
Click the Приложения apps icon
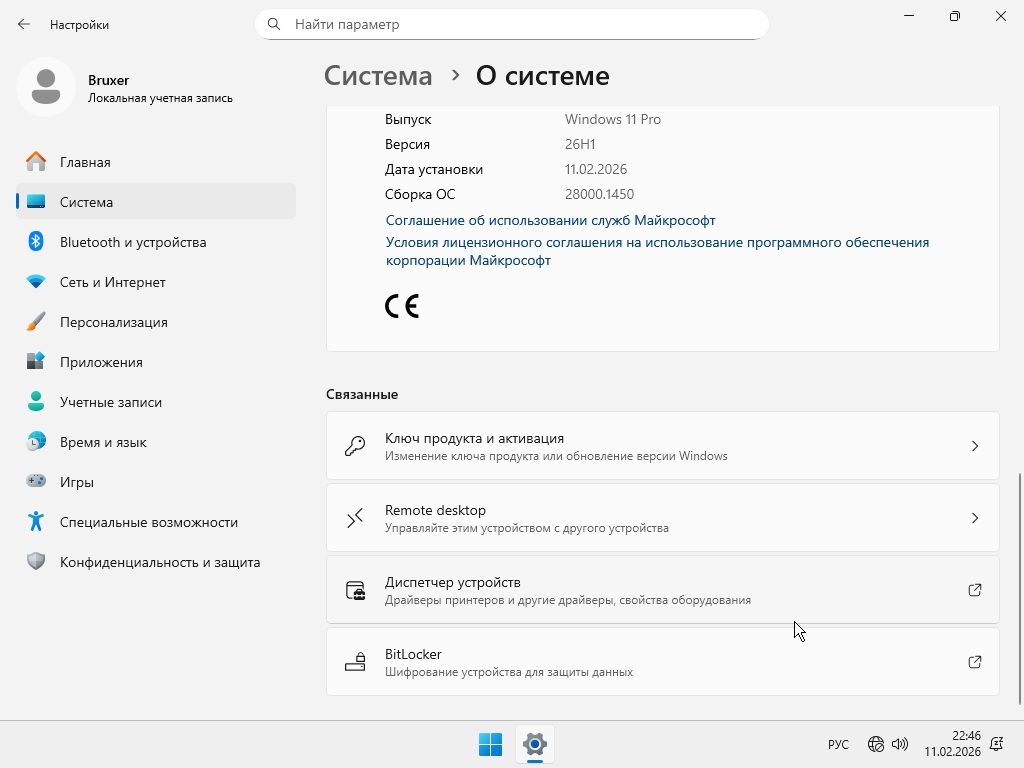tap(36, 361)
